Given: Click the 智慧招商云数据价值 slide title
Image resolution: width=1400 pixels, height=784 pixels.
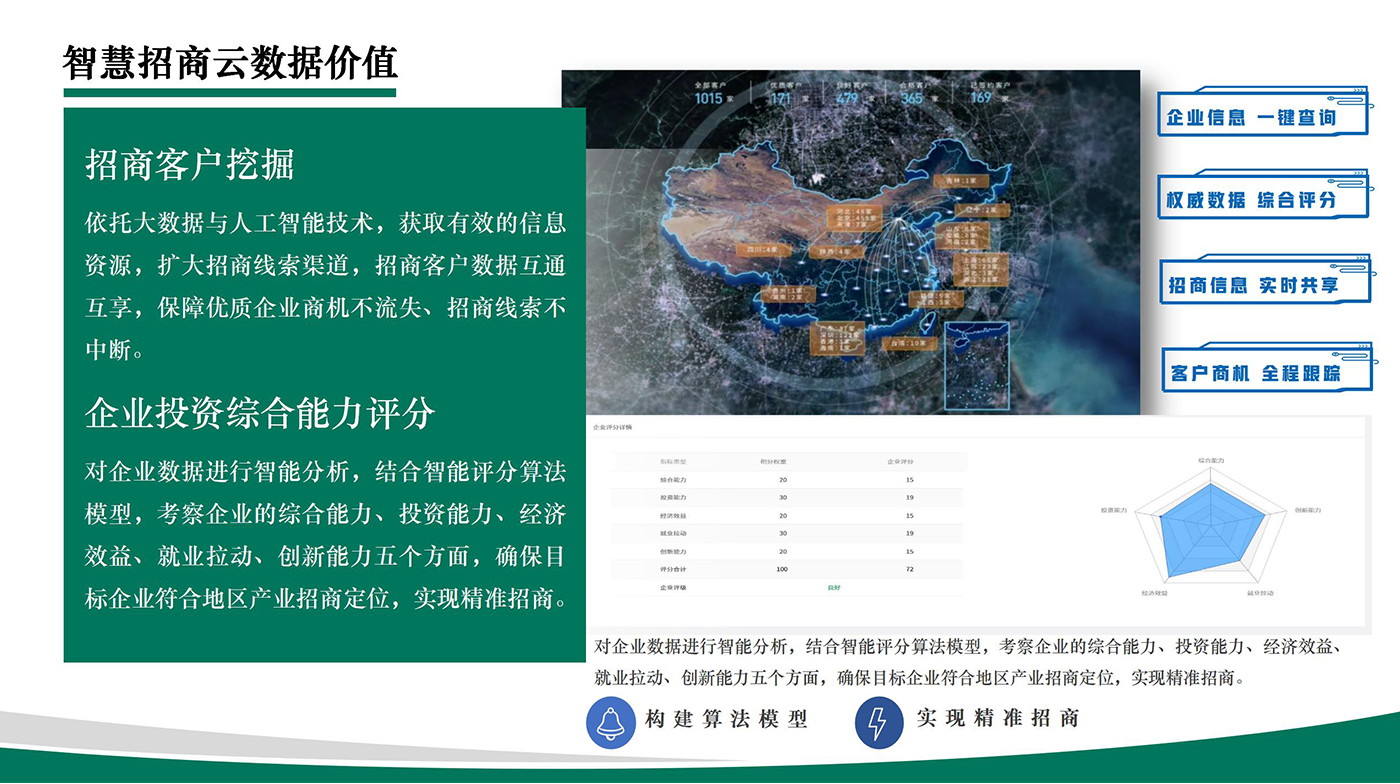Looking at the screenshot, I should pos(230,63).
